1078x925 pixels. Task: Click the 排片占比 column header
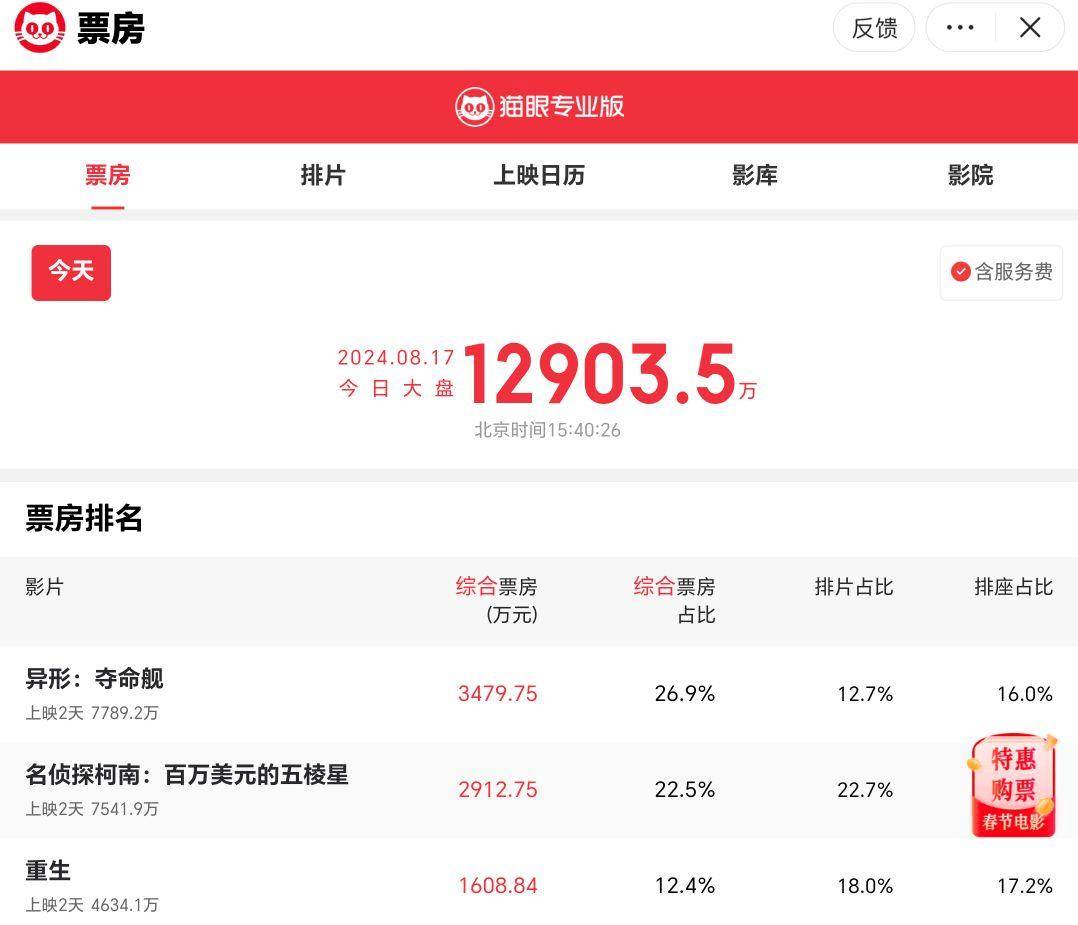(x=853, y=587)
